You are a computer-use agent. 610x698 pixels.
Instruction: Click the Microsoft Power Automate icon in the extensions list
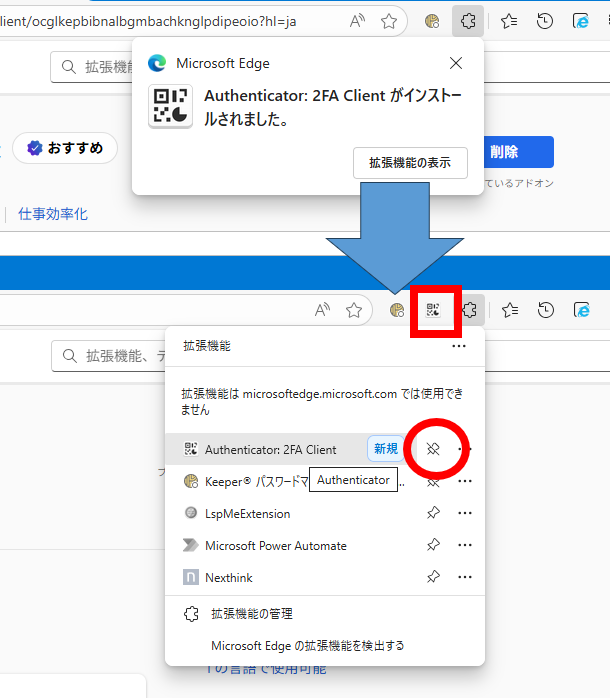190,545
